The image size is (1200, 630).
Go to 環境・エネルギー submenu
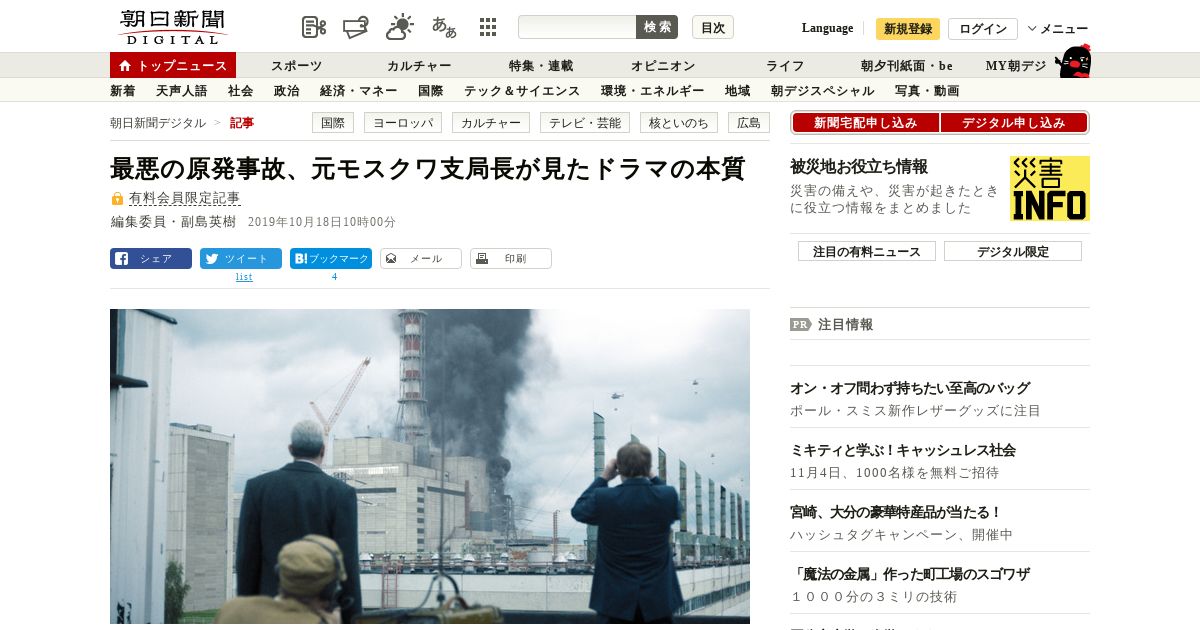point(653,91)
